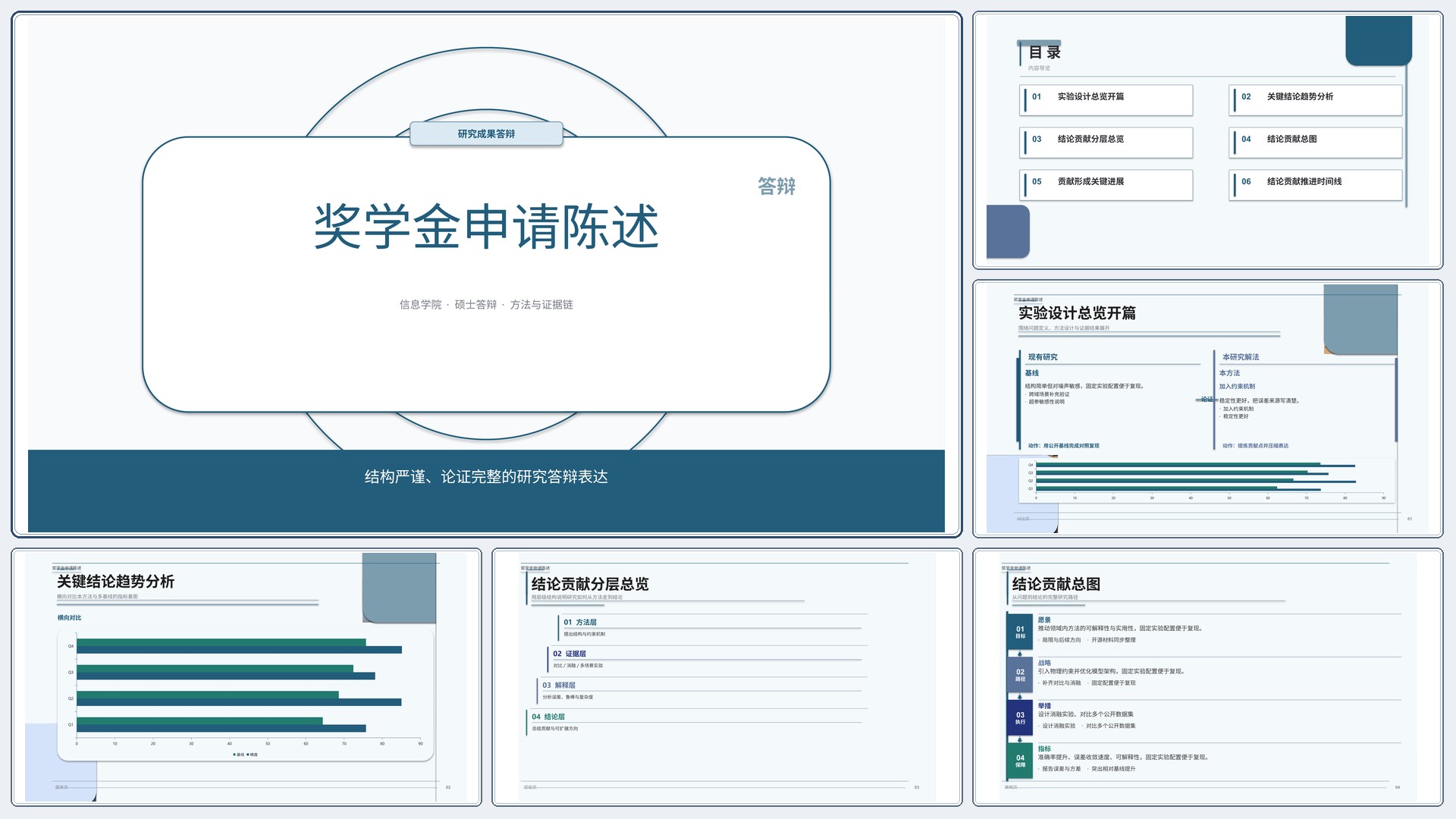The height and width of the screenshot is (819, 1456).
Task: Click the 03 解释层 row
Action: (701, 690)
